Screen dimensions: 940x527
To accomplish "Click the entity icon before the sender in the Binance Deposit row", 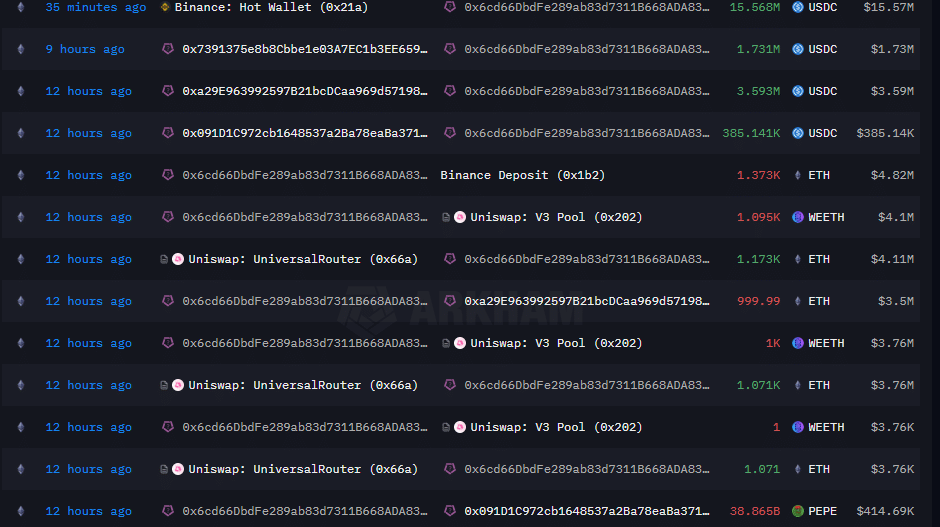I will pos(168,174).
